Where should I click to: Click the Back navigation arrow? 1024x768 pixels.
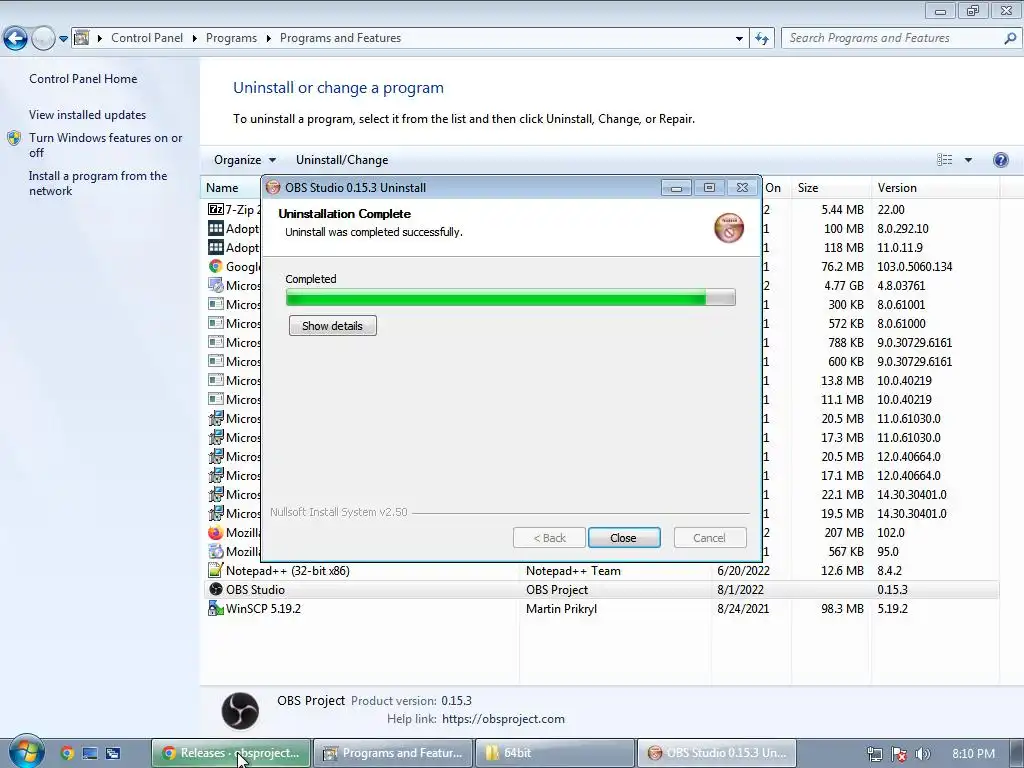[x=15, y=39]
